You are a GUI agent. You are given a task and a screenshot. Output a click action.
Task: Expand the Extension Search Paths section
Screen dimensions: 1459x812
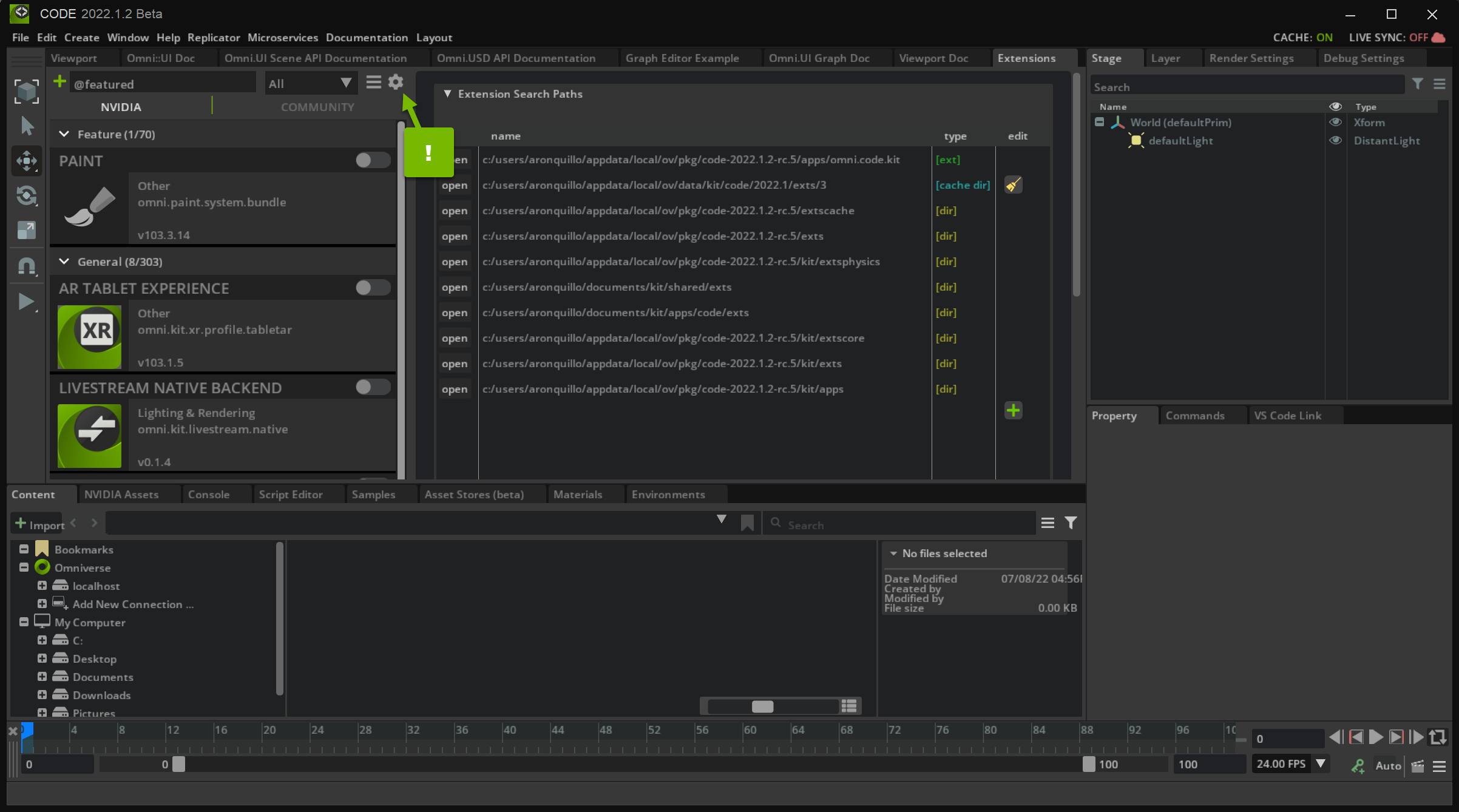tap(448, 93)
